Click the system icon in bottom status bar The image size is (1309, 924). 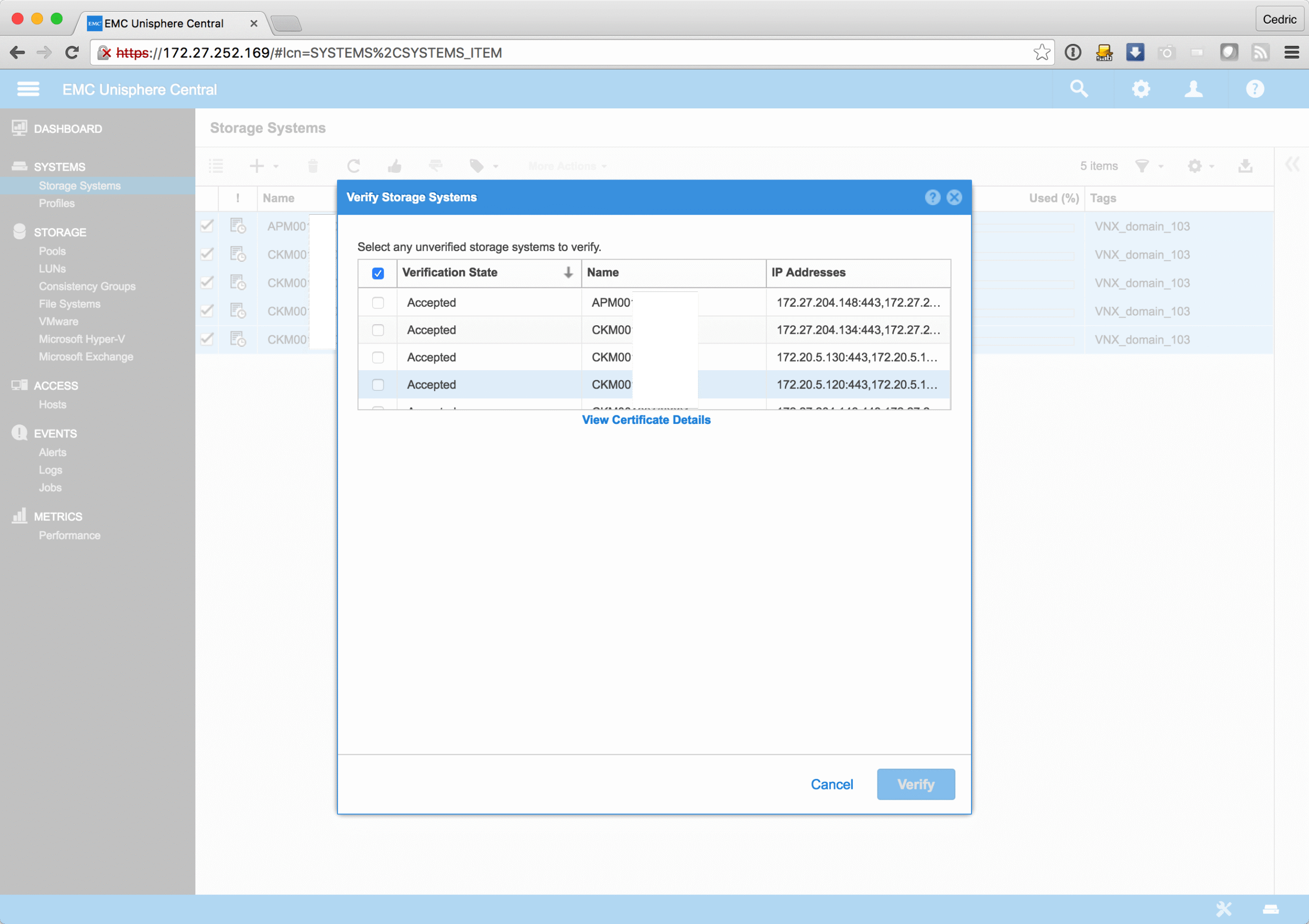point(1271,909)
